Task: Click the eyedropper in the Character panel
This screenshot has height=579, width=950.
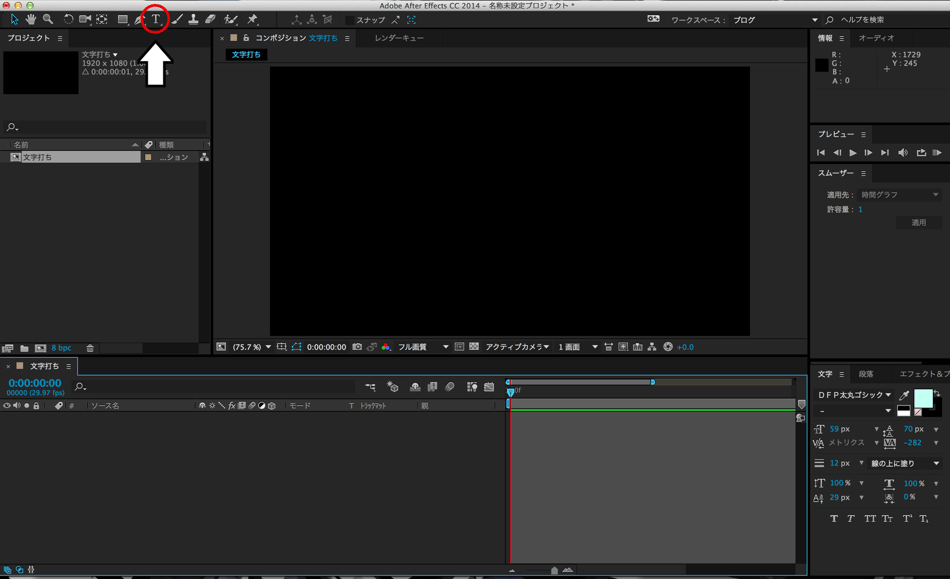Action: [x=904, y=396]
